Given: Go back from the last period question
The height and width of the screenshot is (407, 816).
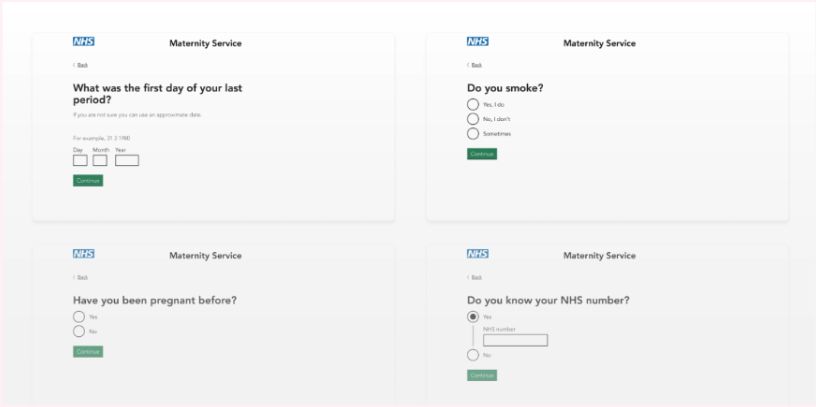Looking at the screenshot, I should [81, 65].
